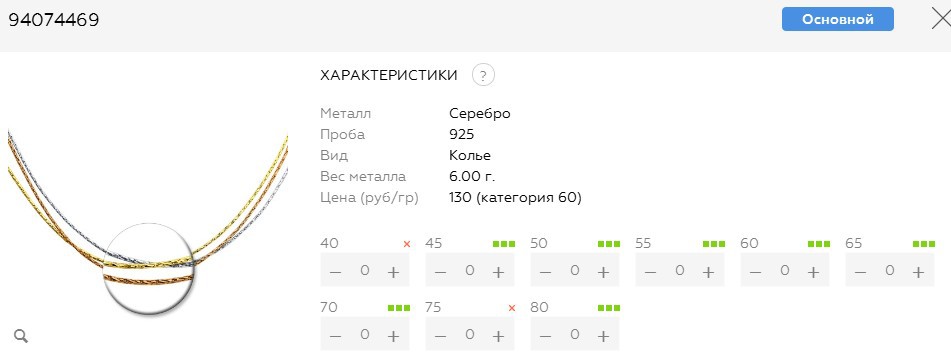
Task: Increase quantity for size 80
Action: click(603, 336)
